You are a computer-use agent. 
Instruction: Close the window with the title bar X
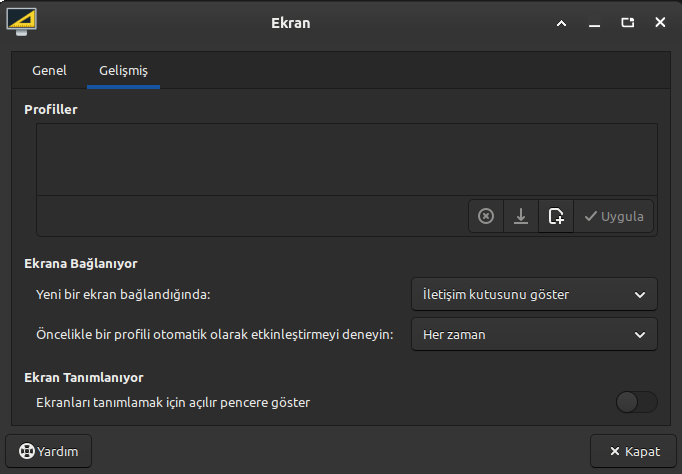click(x=660, y=22)
